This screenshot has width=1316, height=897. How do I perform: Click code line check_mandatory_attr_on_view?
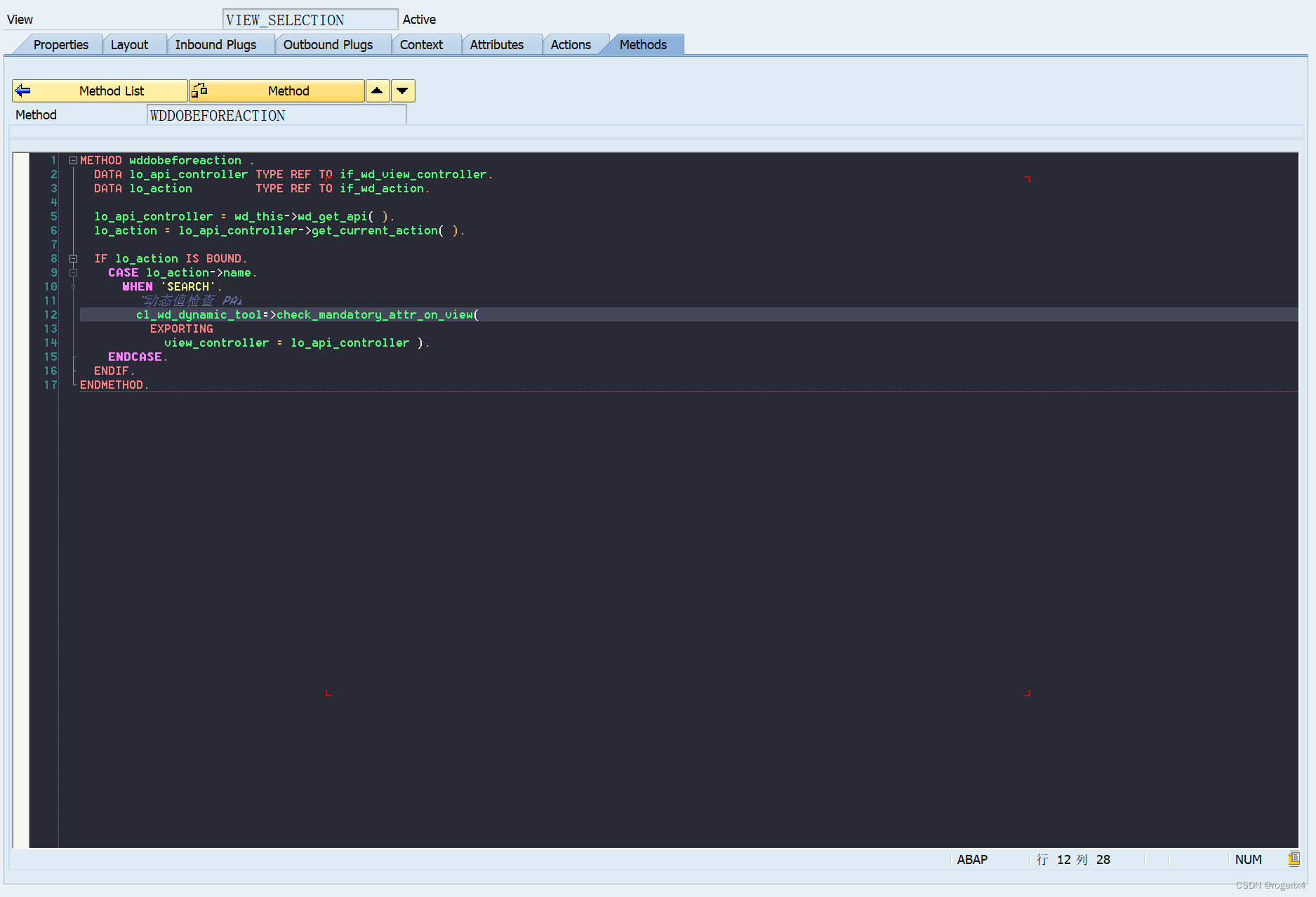coord(307,314)
